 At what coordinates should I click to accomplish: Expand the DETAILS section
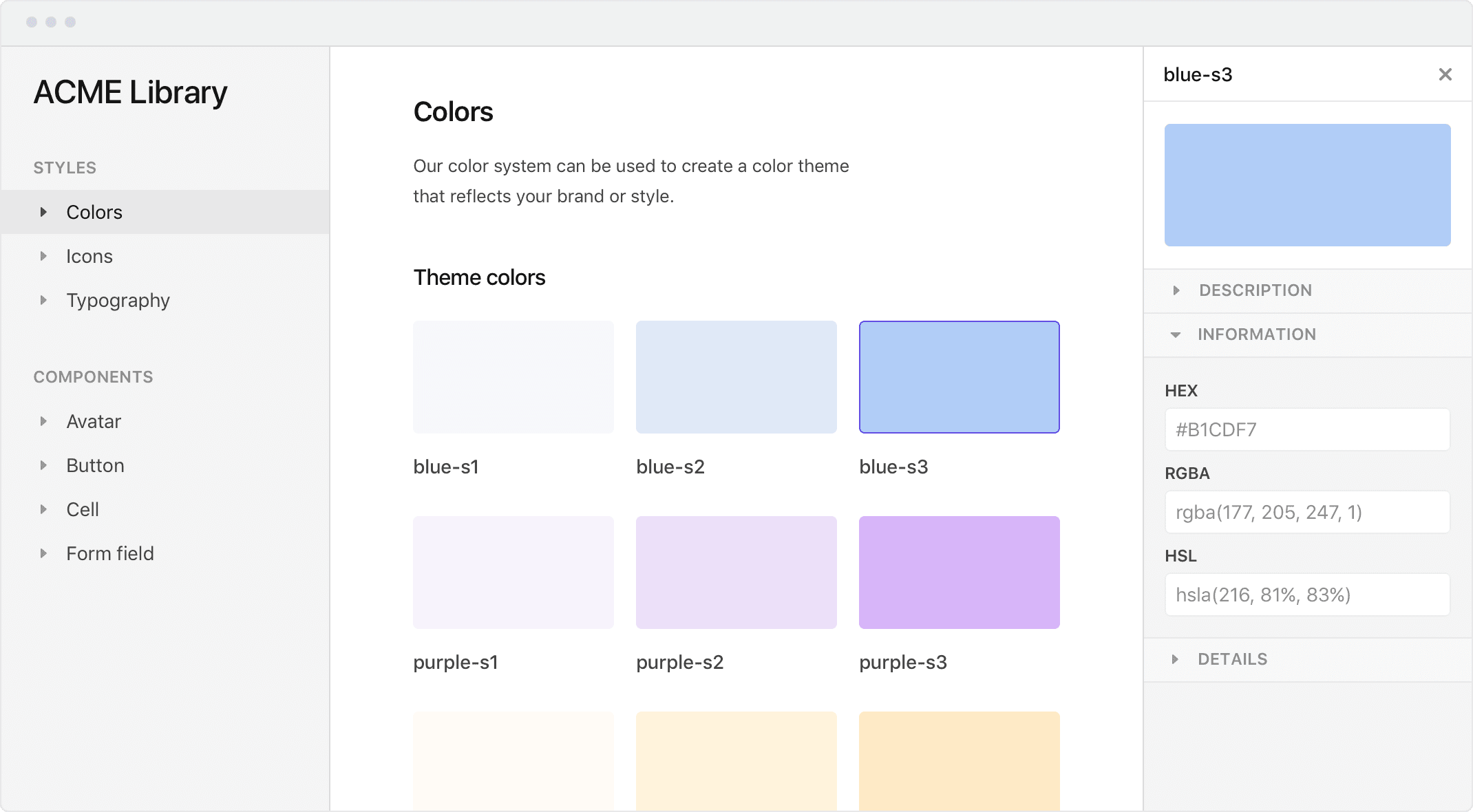click(1175, 659)
